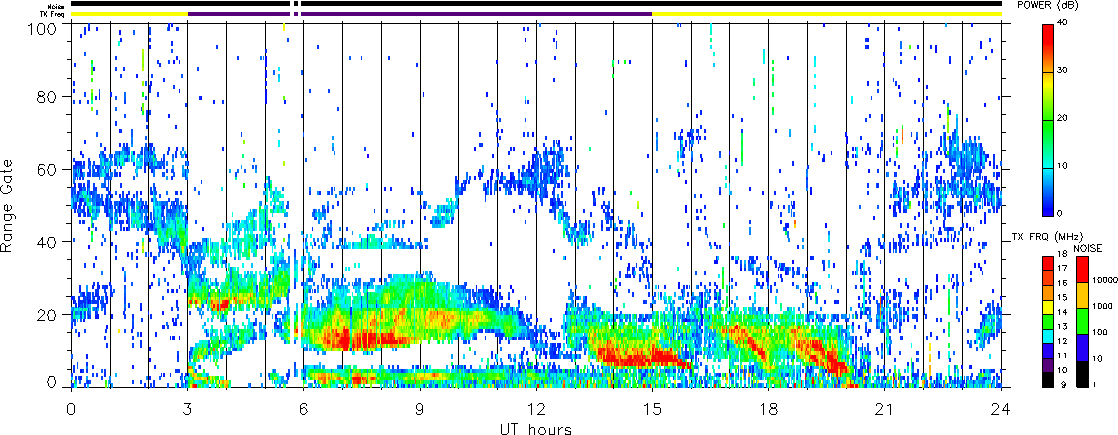This screenshot has width=1118, height=435.
Task: Select the blue band of POWER colorbar
Action: coord(1048,202)
